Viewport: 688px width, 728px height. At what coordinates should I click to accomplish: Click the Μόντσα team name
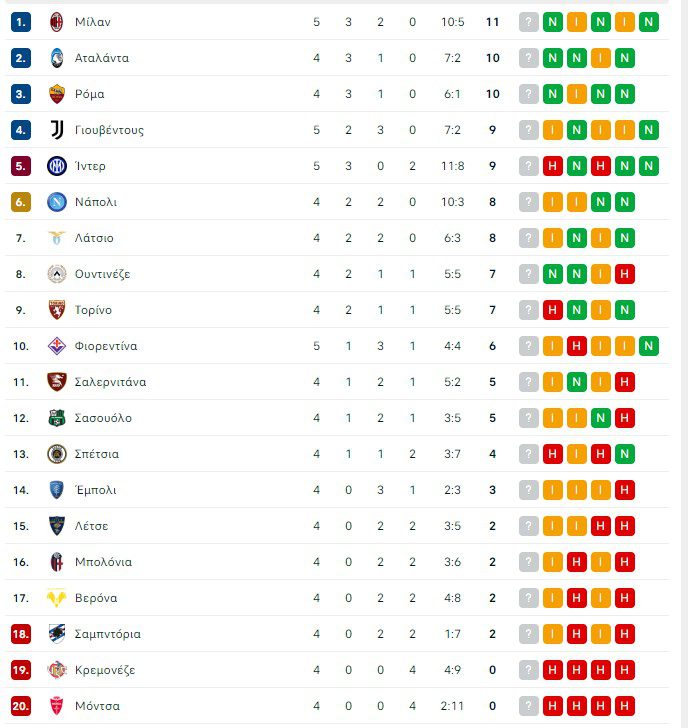pyautogui.click(x=97, y=706)
